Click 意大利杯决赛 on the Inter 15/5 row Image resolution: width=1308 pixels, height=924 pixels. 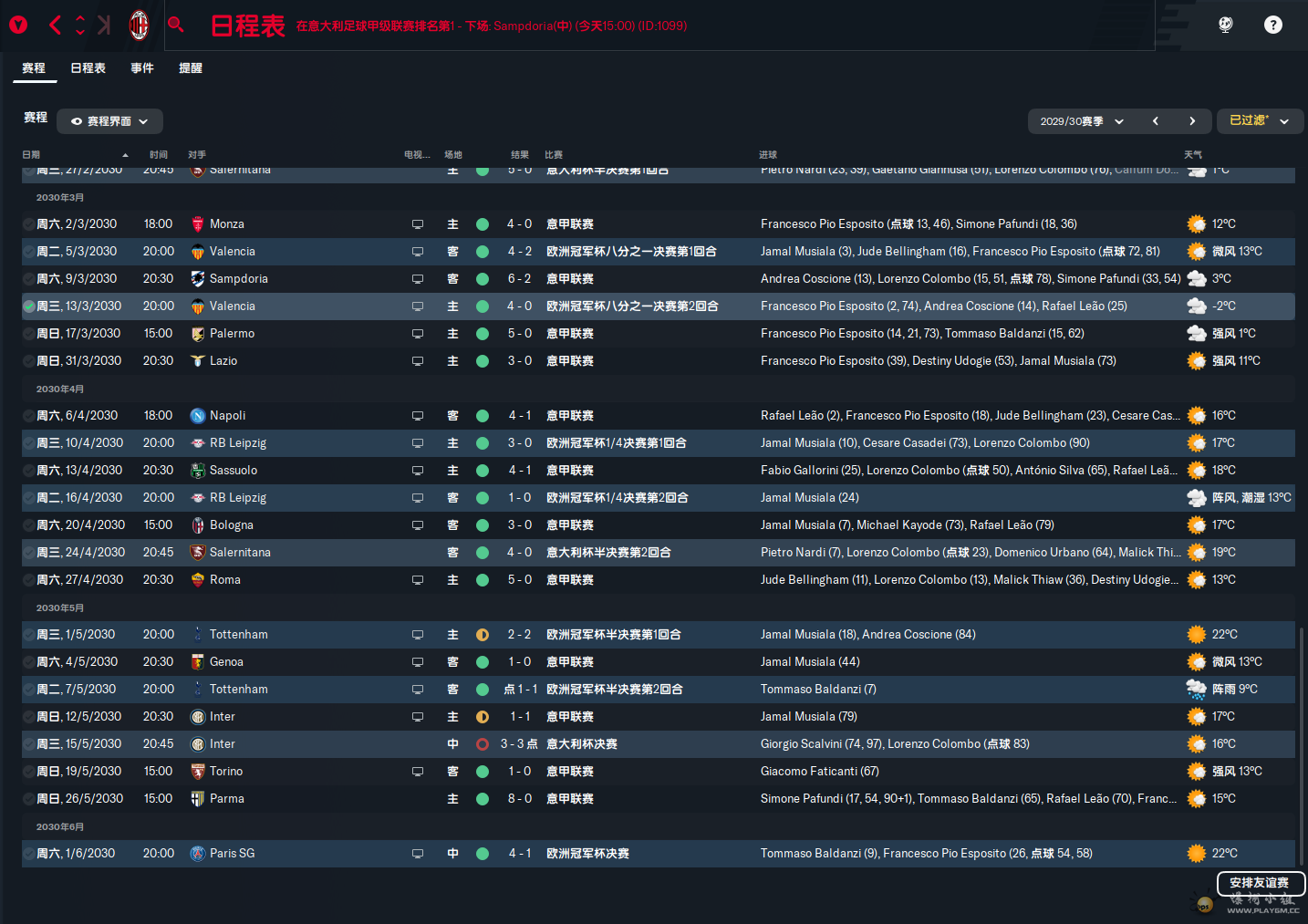click(582, 744)
